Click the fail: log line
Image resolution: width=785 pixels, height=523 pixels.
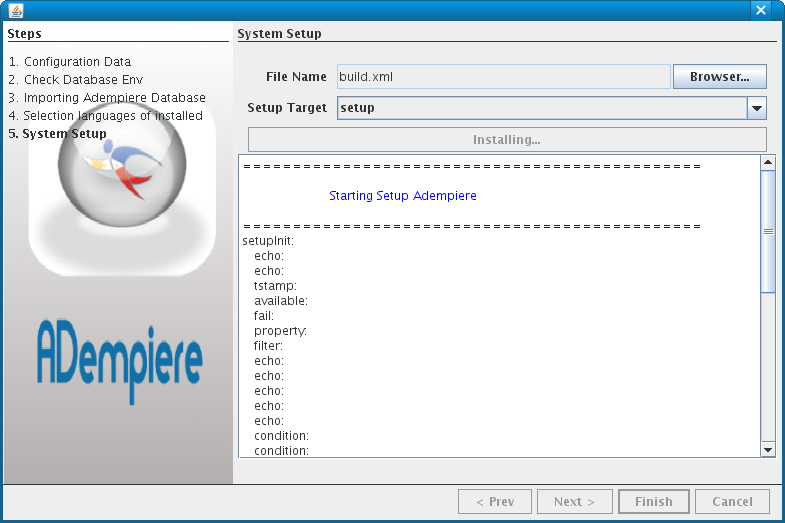(264, 316)
